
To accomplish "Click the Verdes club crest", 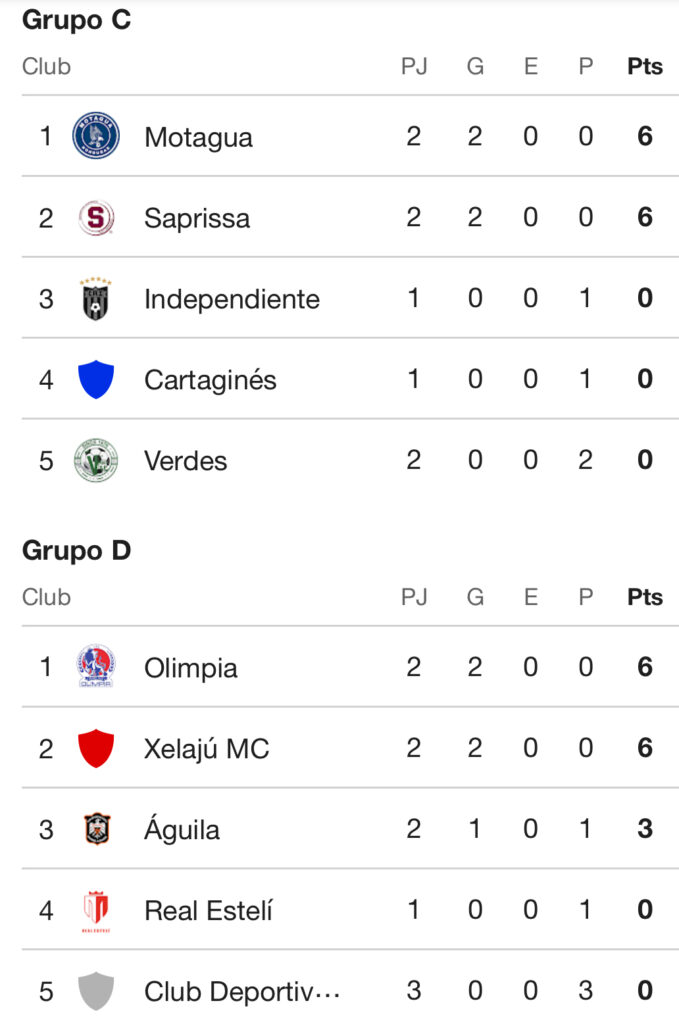I will pyautogui.click(x=96, y=461).
